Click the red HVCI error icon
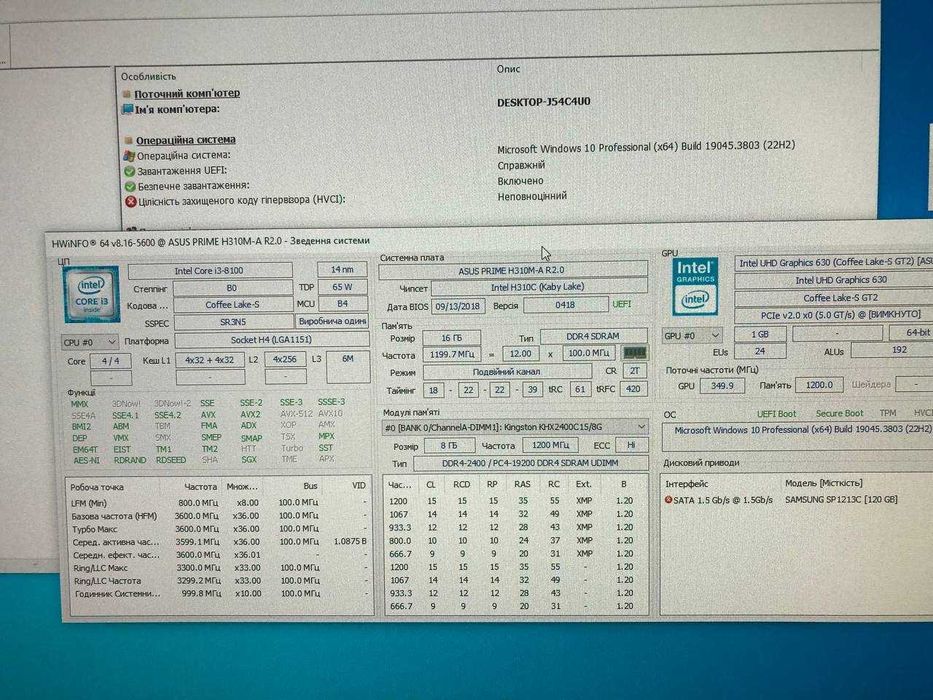The height and width of the screenshot is (700, 933). coord(130,201)
